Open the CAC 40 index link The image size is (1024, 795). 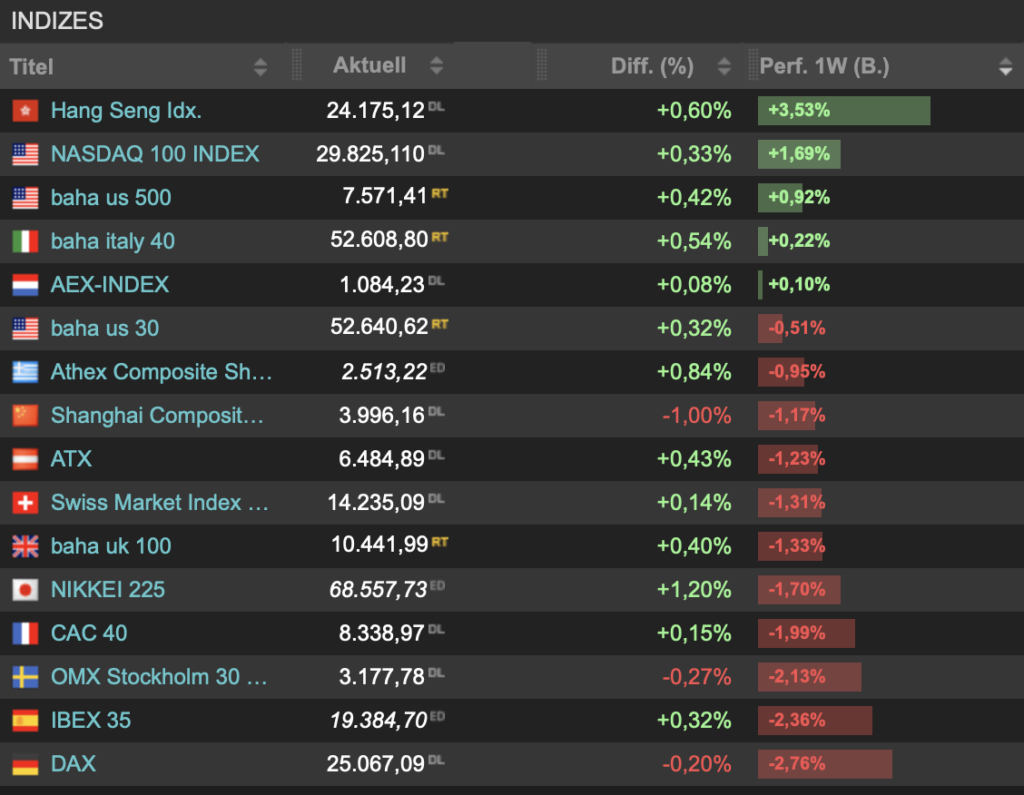point(89,633)
